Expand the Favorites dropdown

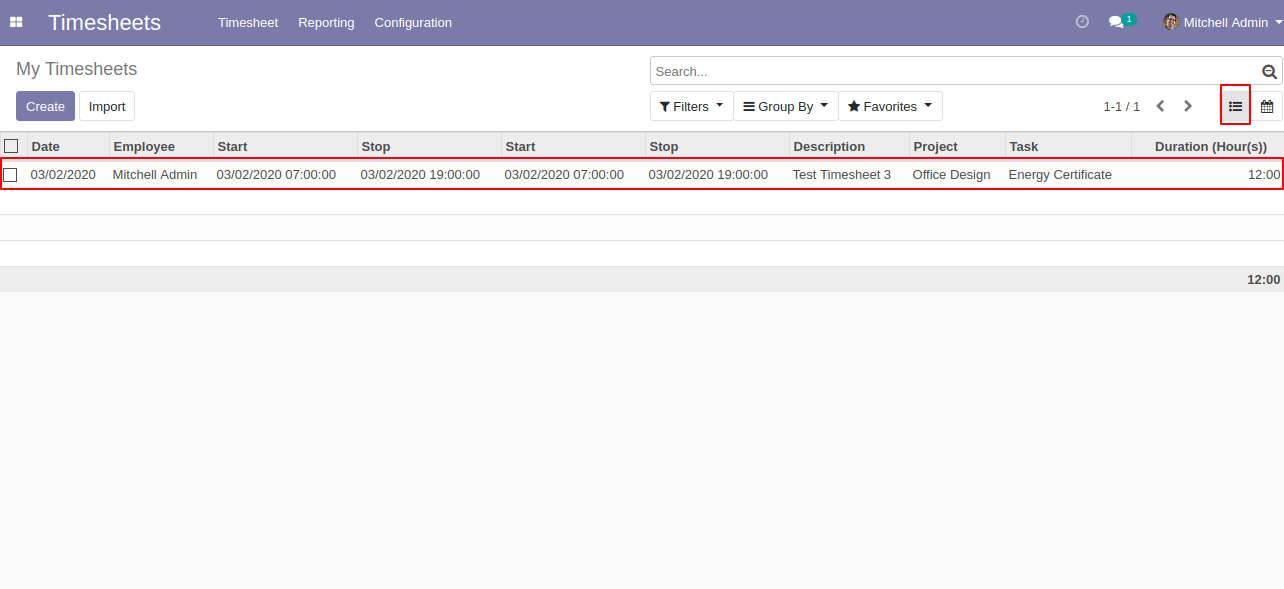[x=890, y=106]
